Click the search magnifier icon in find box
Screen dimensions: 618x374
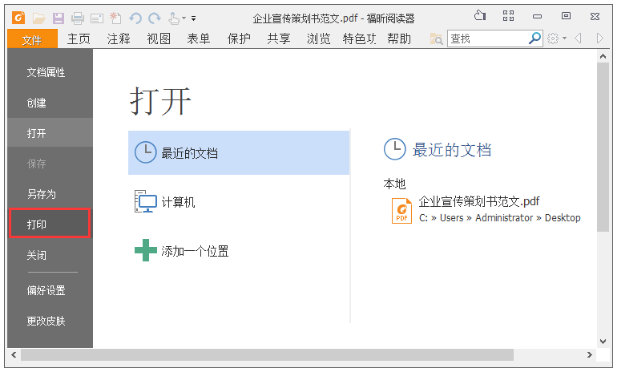tap(534, 38)
